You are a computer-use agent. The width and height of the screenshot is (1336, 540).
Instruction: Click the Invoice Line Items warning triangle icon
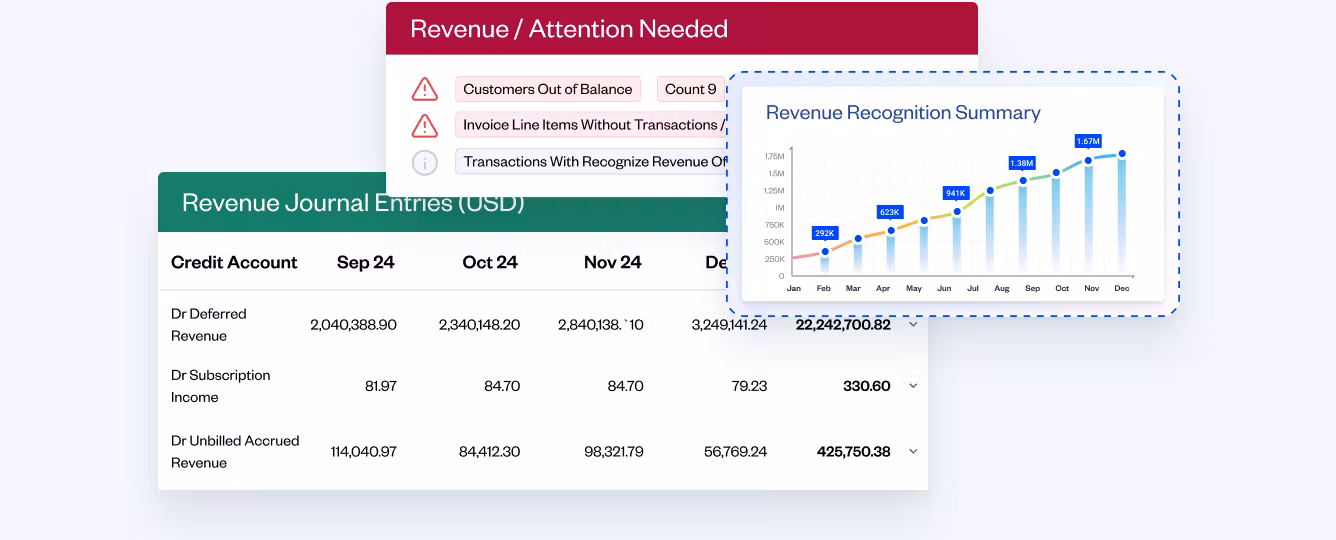425,125
